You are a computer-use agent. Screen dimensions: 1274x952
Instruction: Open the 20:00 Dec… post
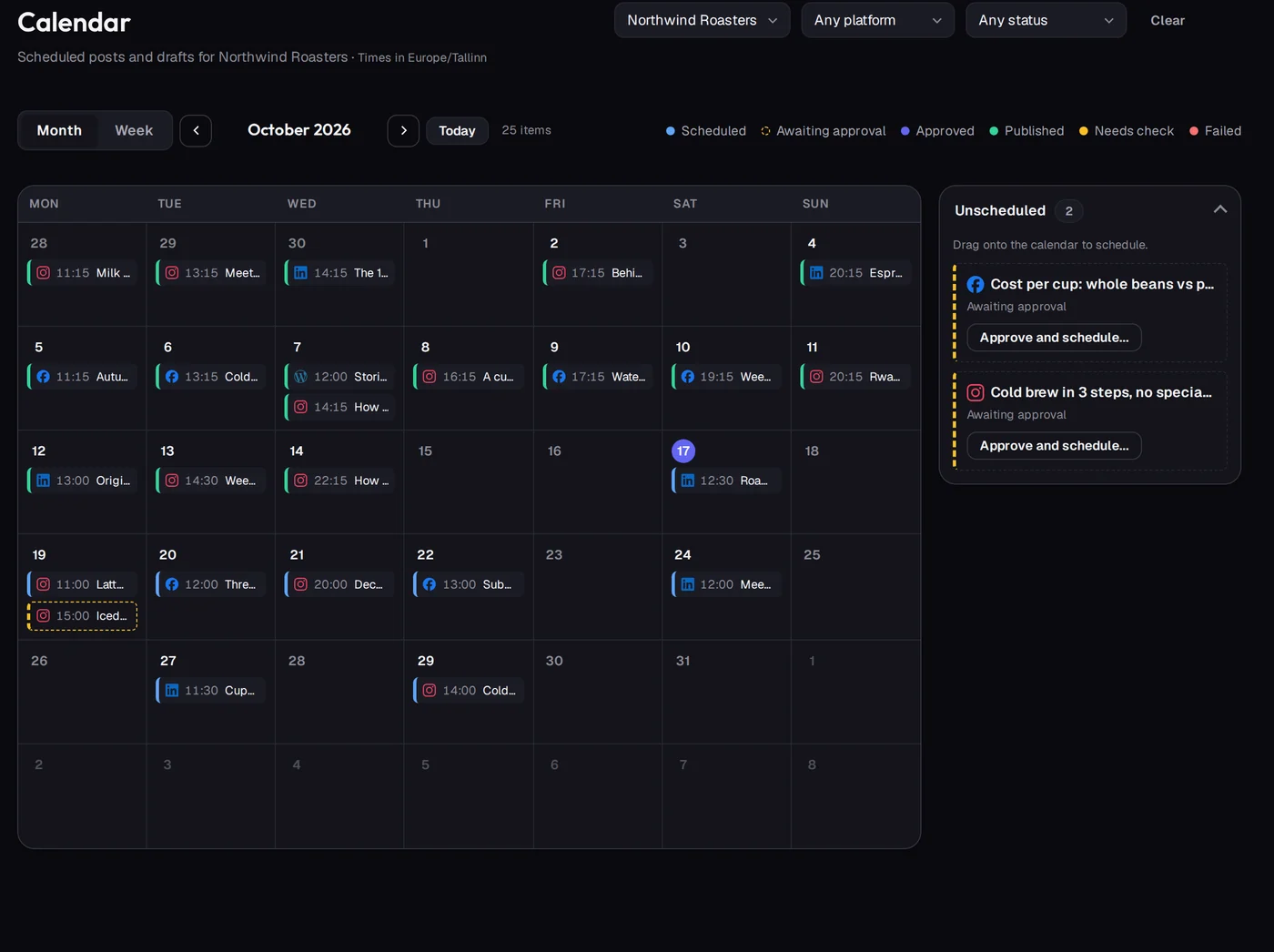(340, 584)
